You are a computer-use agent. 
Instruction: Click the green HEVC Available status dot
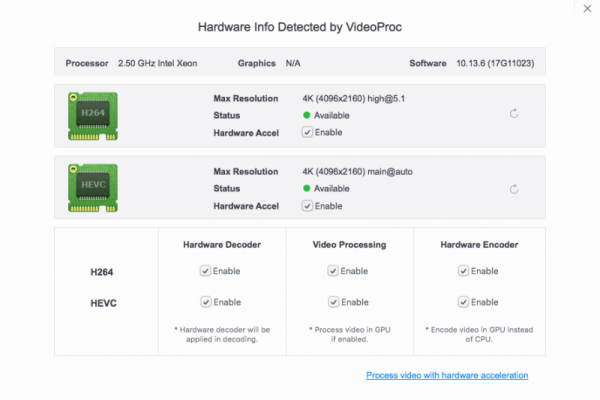(307, 188)
